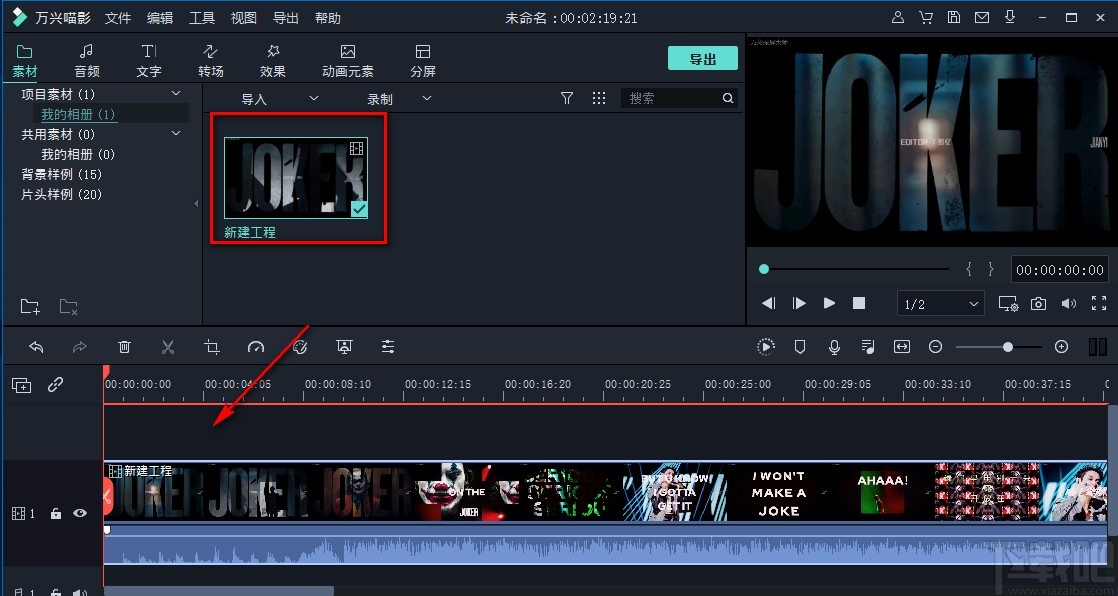The width and height of the screenshot is (1118, 596).
Task: Open the advanced adjustment sliders icon
Action: pyautogui.click(x=388, y=347)
